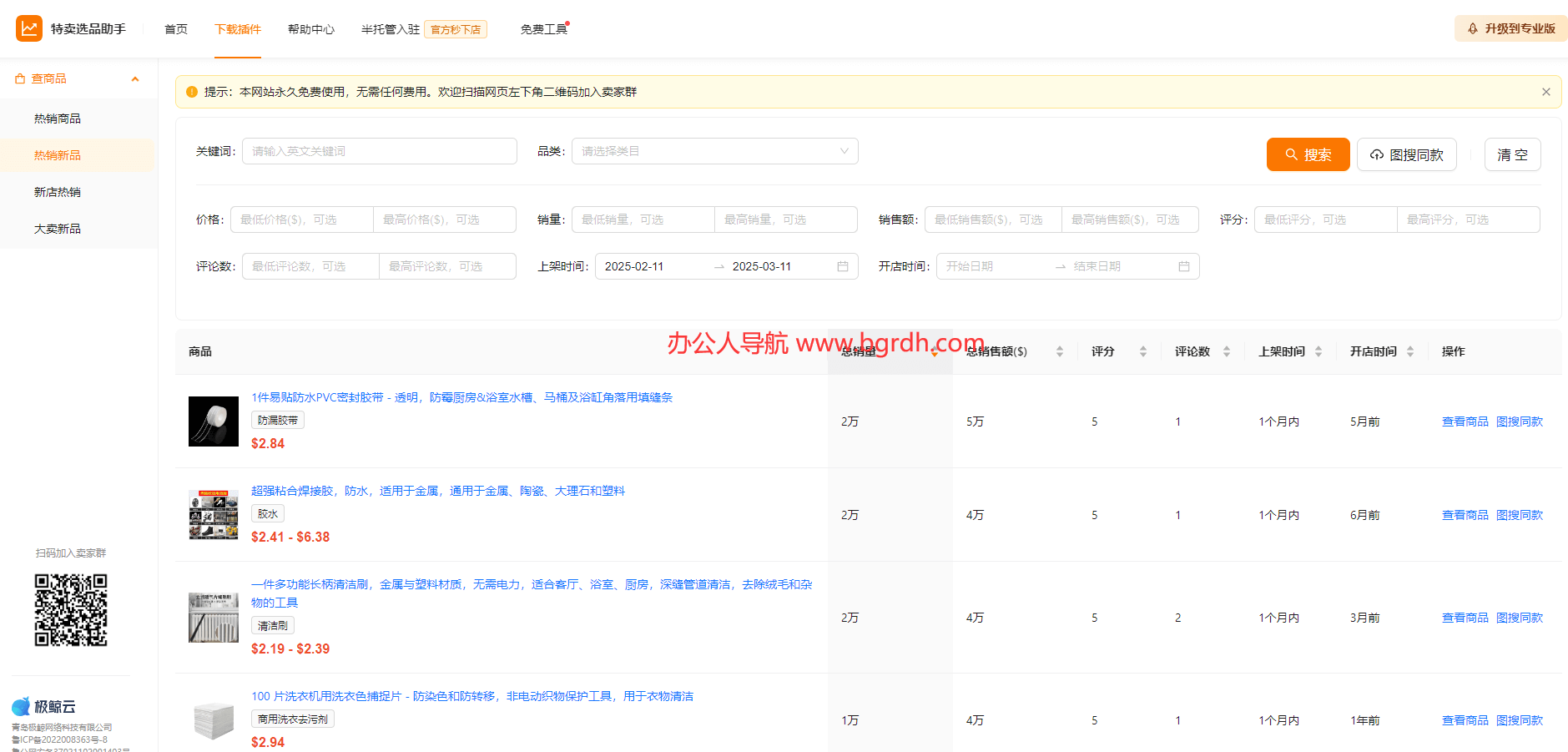This screenshot has height=752, width=1568.
Task: Open the 帮助中心 menu item
Action: [310, 28]
